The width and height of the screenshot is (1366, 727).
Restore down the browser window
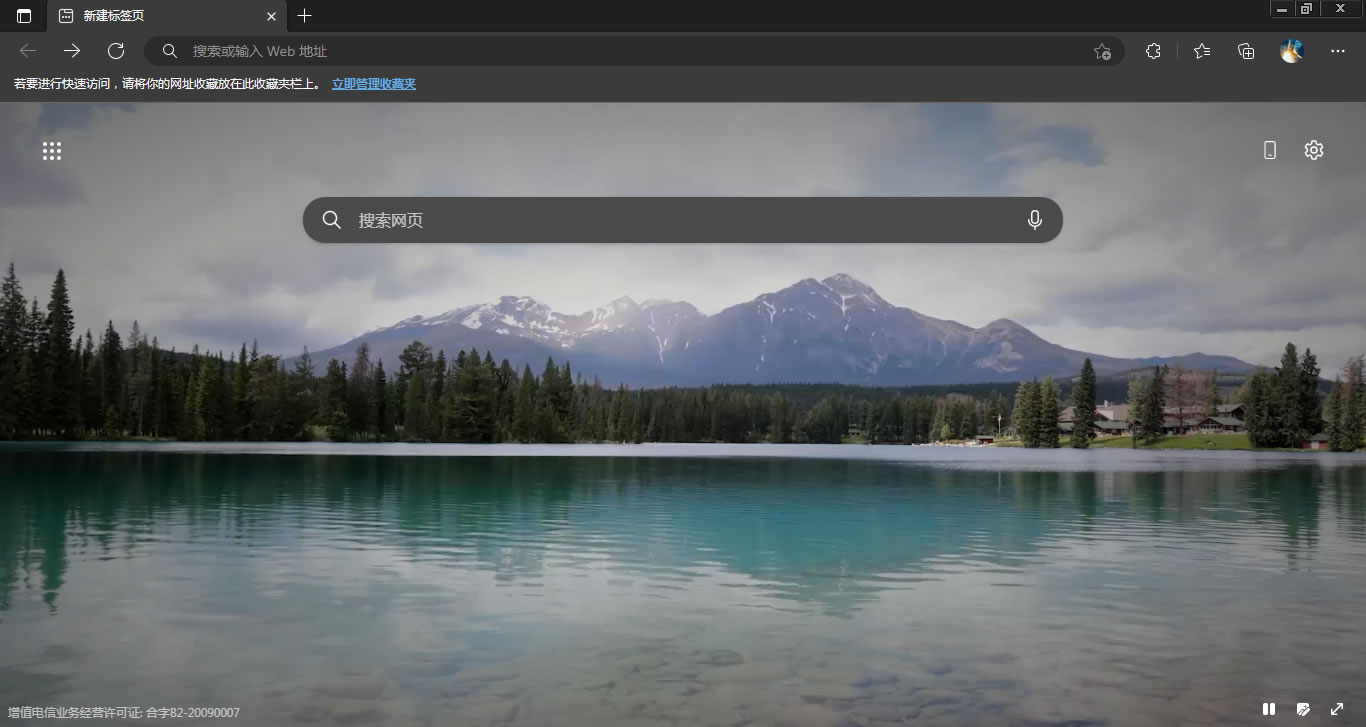click(x=1306, y=9)
